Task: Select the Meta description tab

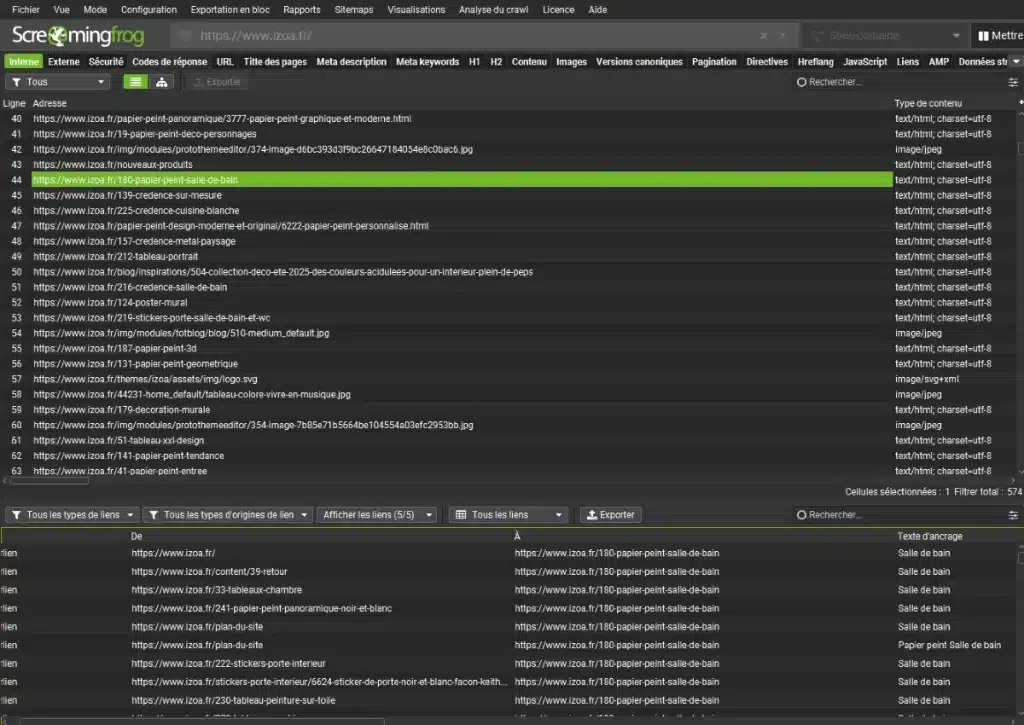Action: 351,62
